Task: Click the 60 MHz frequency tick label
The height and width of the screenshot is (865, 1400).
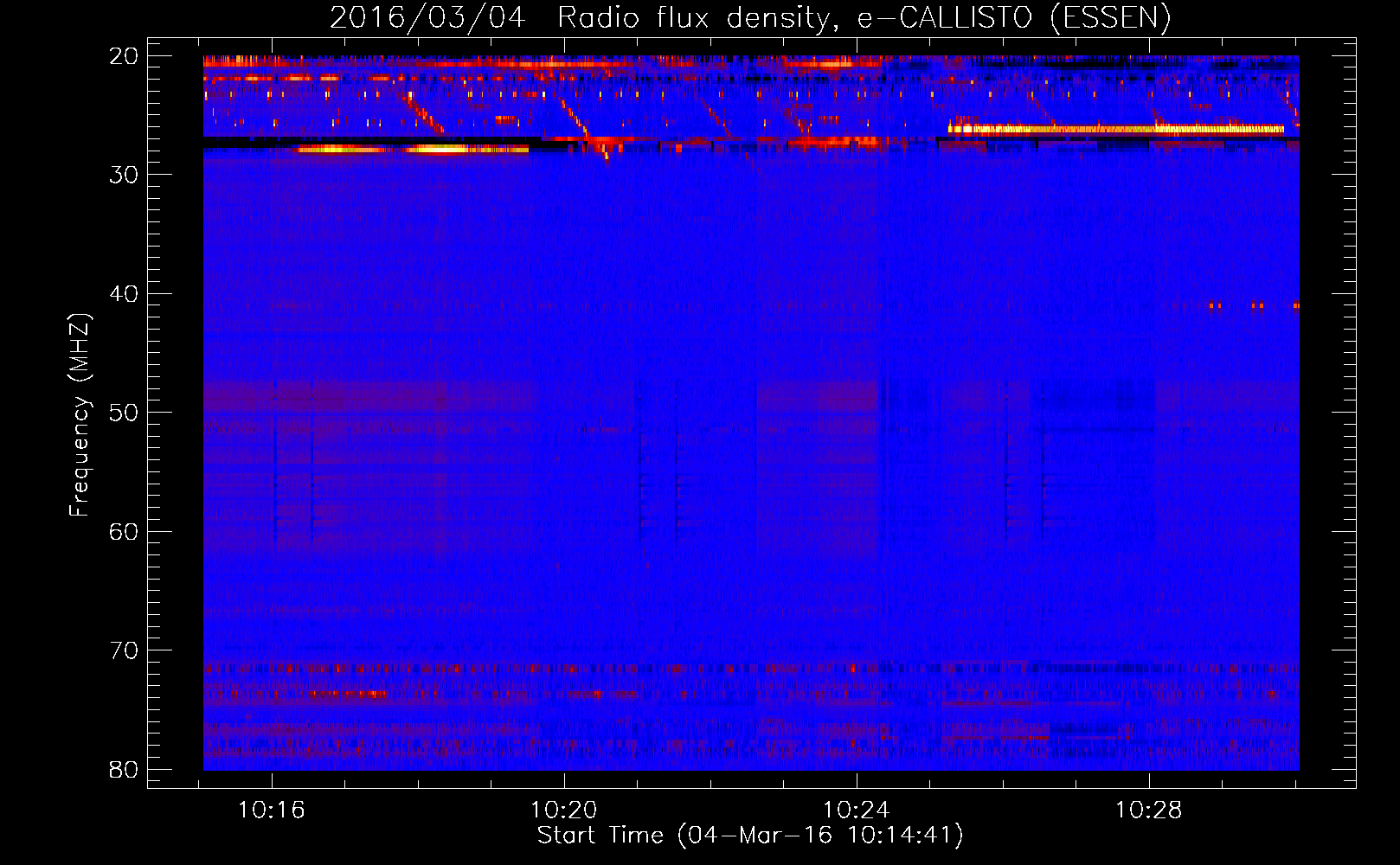Action: 124,531
